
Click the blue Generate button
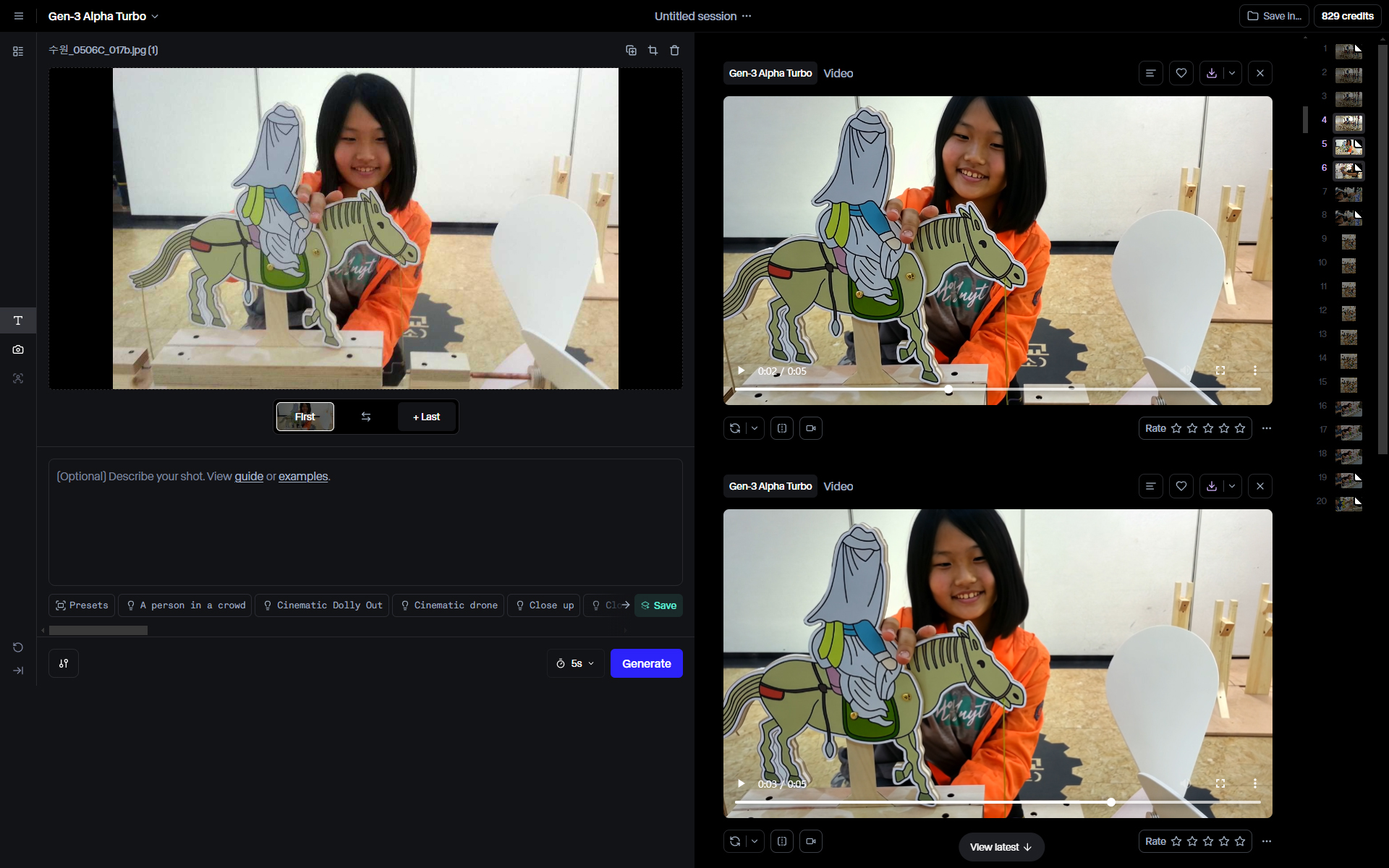tap(646, 663)
